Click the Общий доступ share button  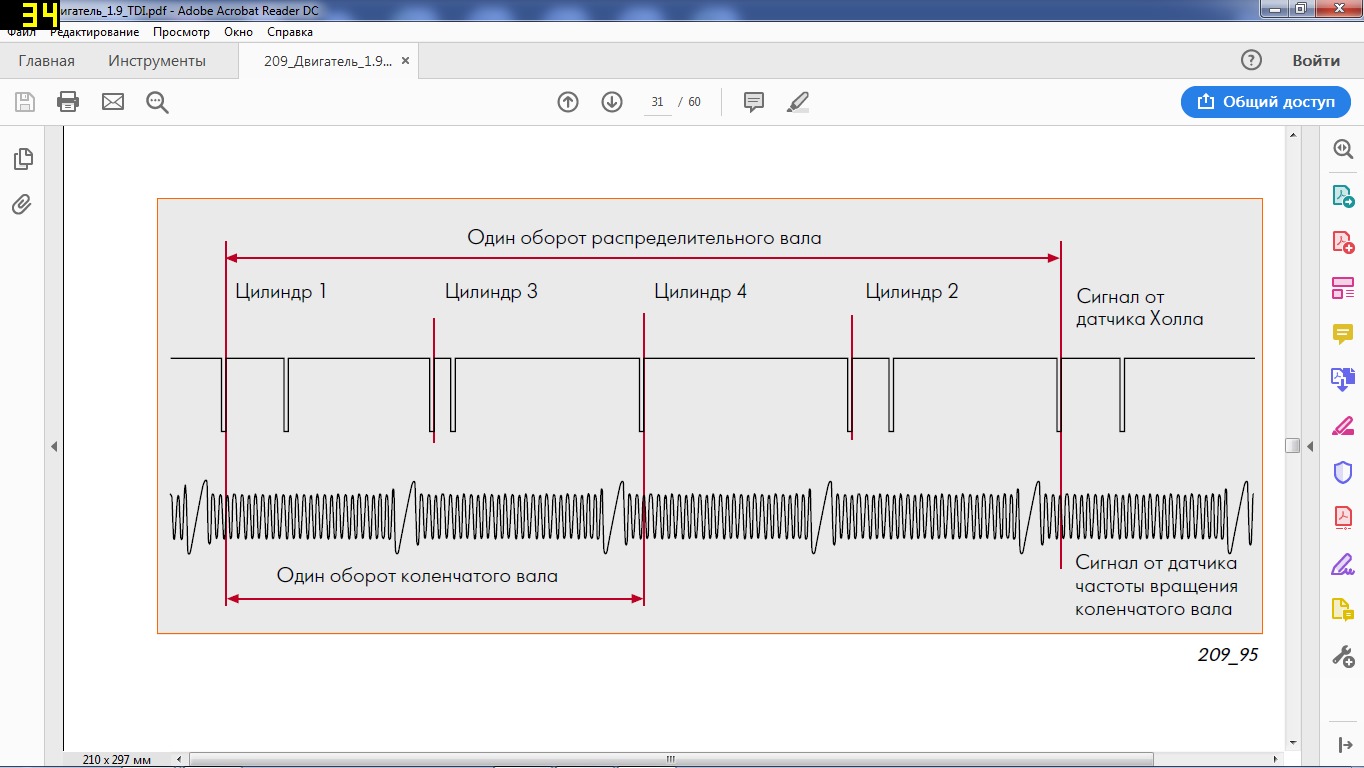coord(1265,101)
